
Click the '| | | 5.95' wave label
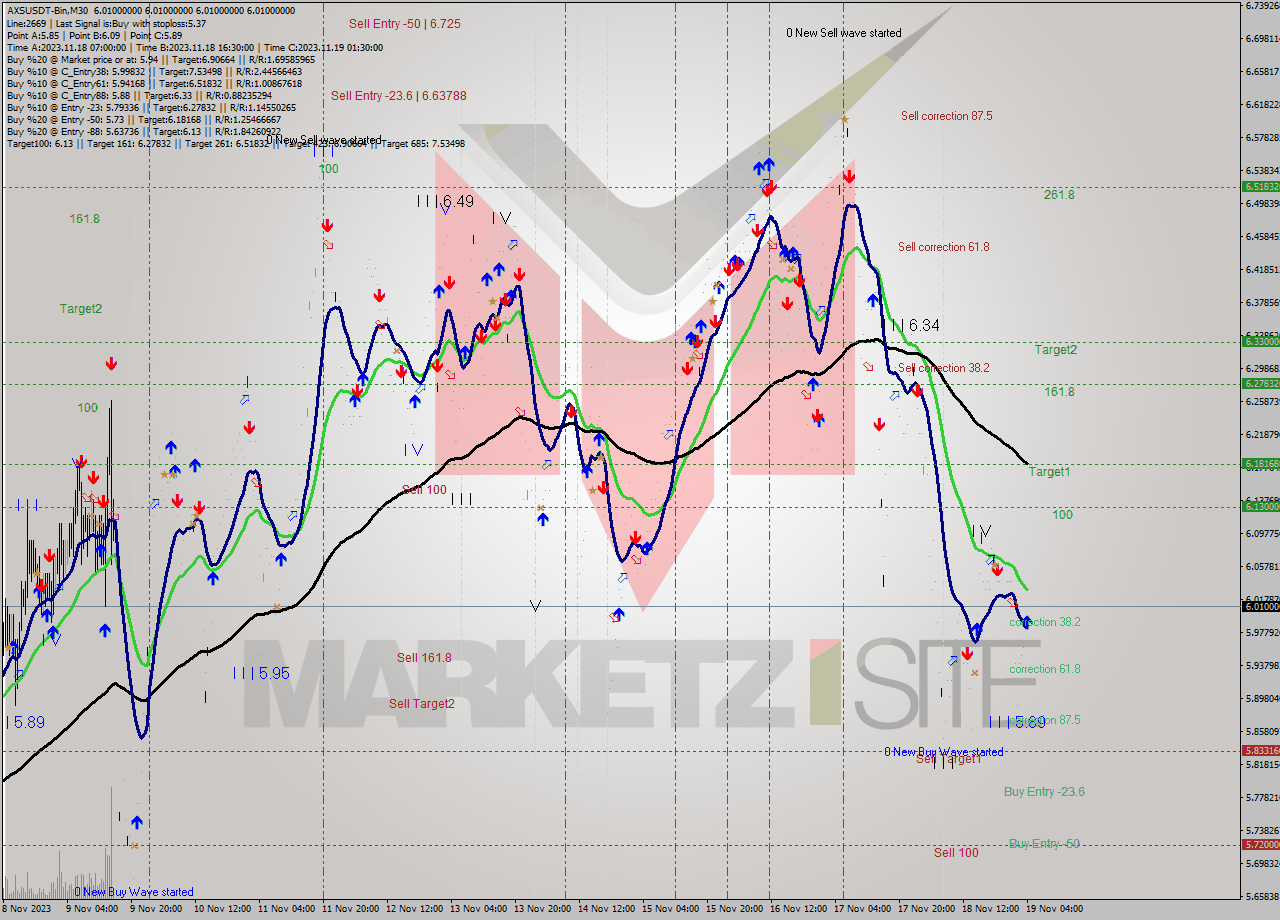tap(261, 674)
